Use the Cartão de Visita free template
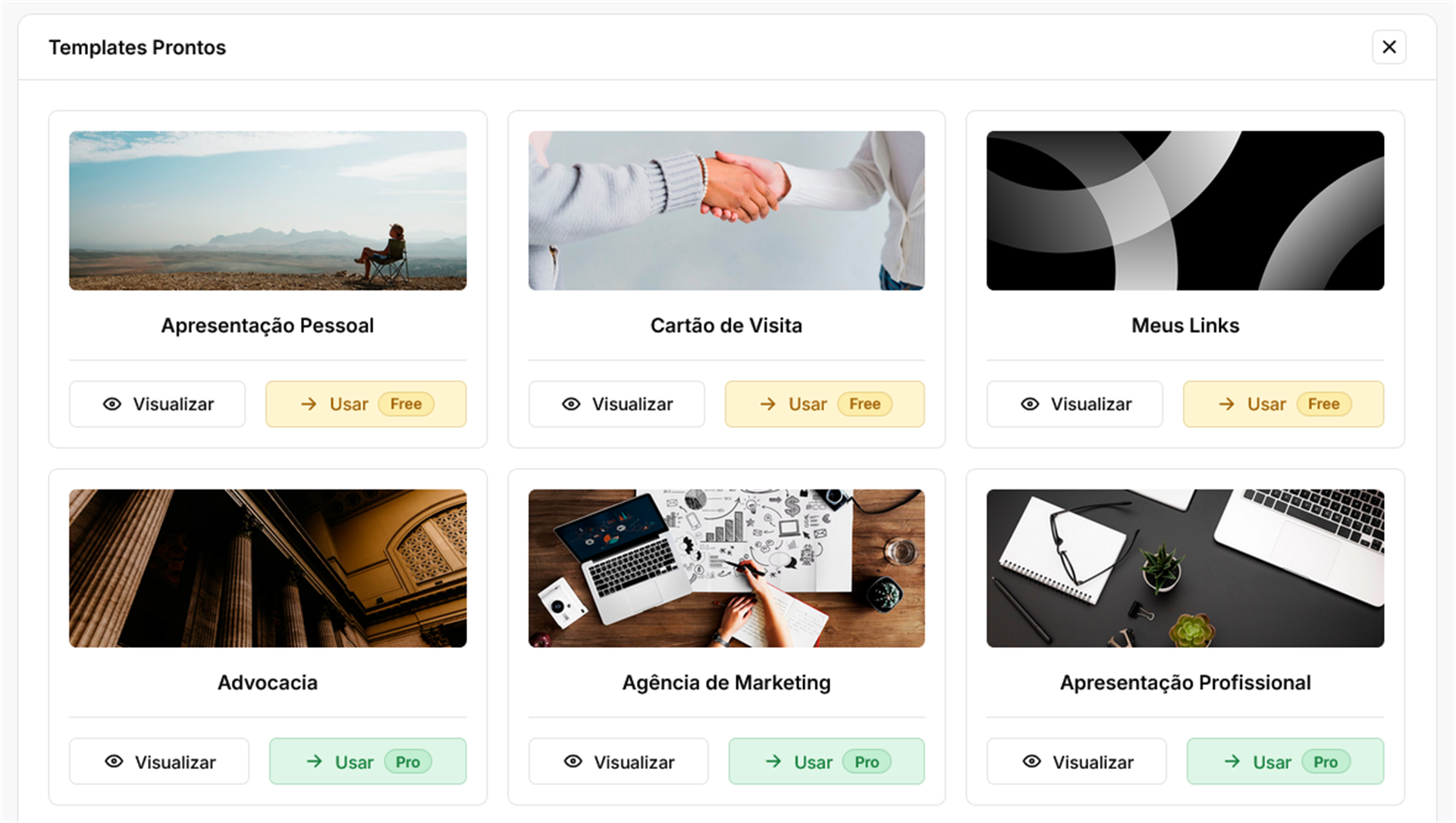The height and width of the screenshot is (823, 1456). [x=824, y=404]
